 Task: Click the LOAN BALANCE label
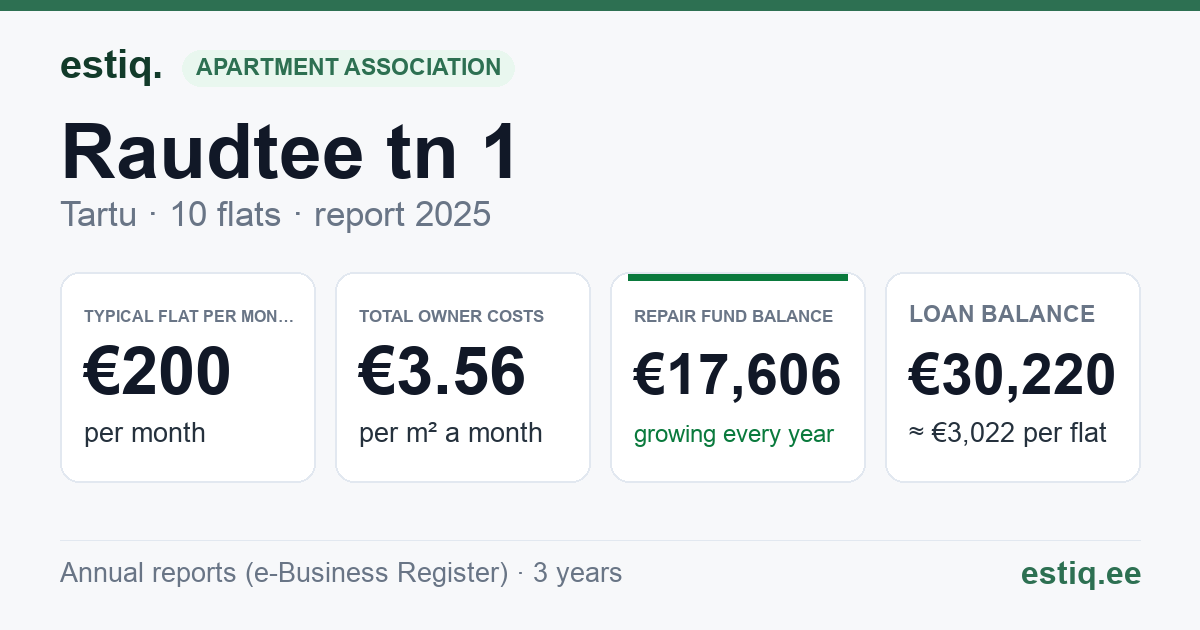tap(1002, 314)
